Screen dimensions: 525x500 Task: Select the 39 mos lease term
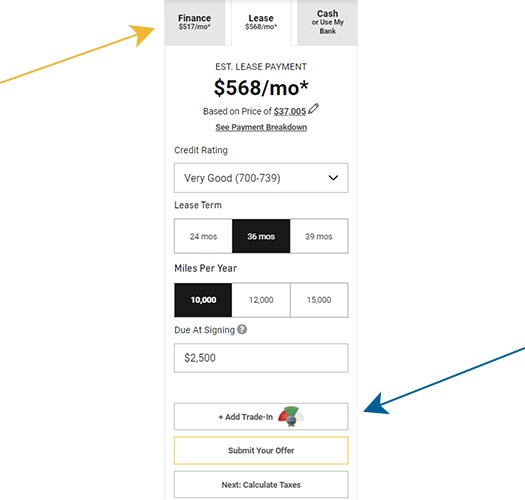pyautogui.click(x=319, y=236)
